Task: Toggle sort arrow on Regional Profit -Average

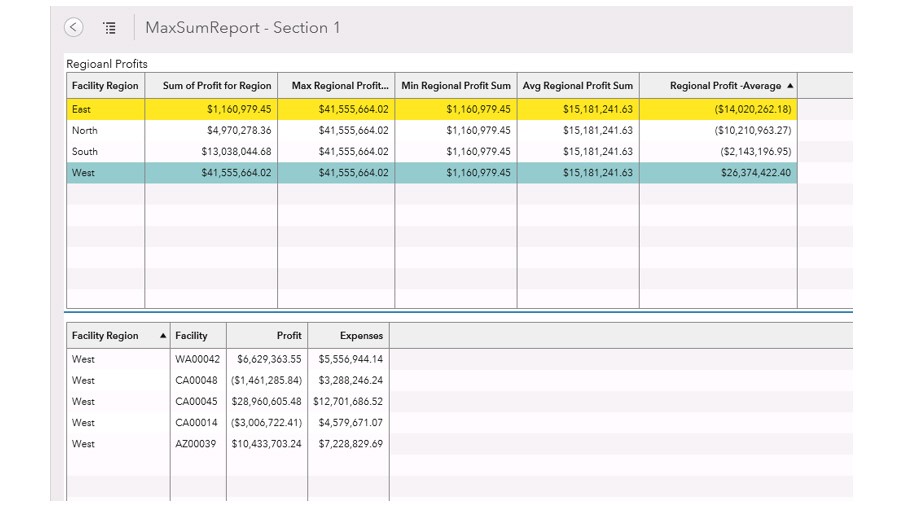Action: tap(790, 86)
